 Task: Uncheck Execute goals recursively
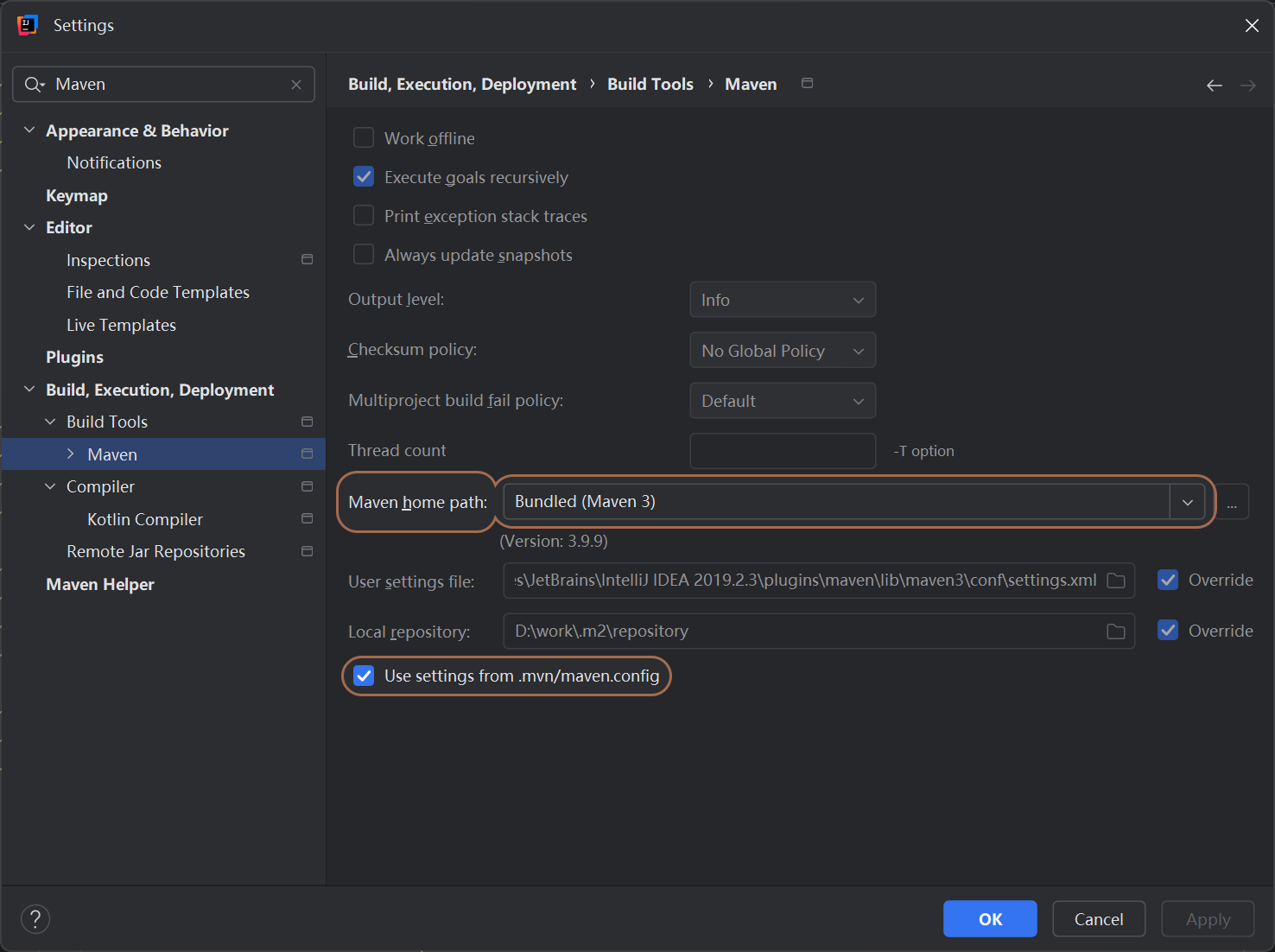(x=364, y=177)
